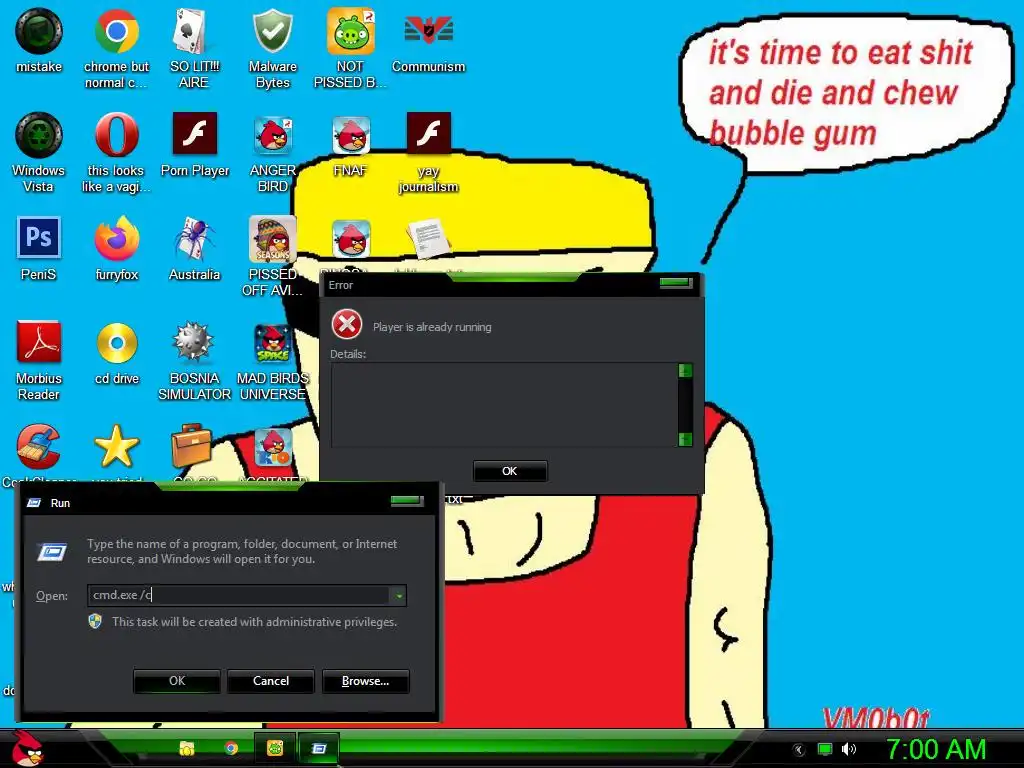
Task: Select the notepad document icon above Error dialog
Action: click(428, 238)
